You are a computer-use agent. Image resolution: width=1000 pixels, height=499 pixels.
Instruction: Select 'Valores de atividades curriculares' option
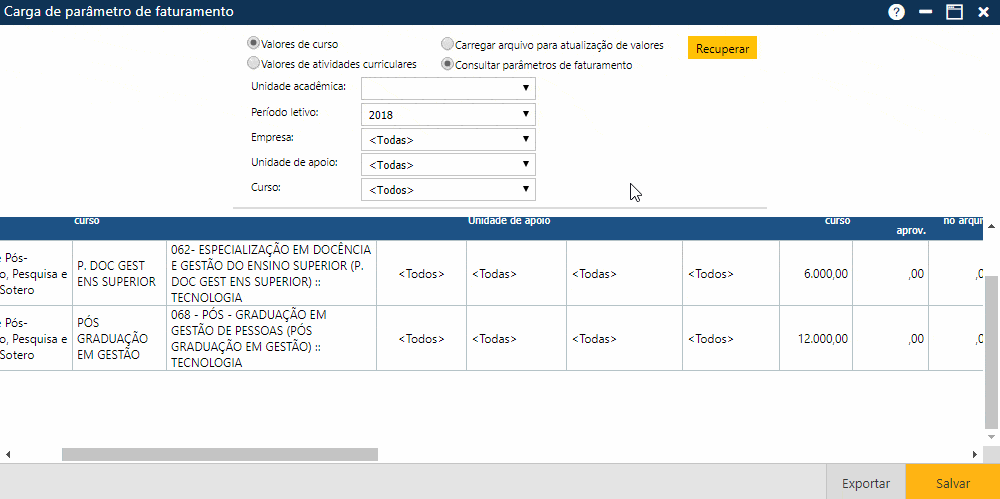click(254, 63)
